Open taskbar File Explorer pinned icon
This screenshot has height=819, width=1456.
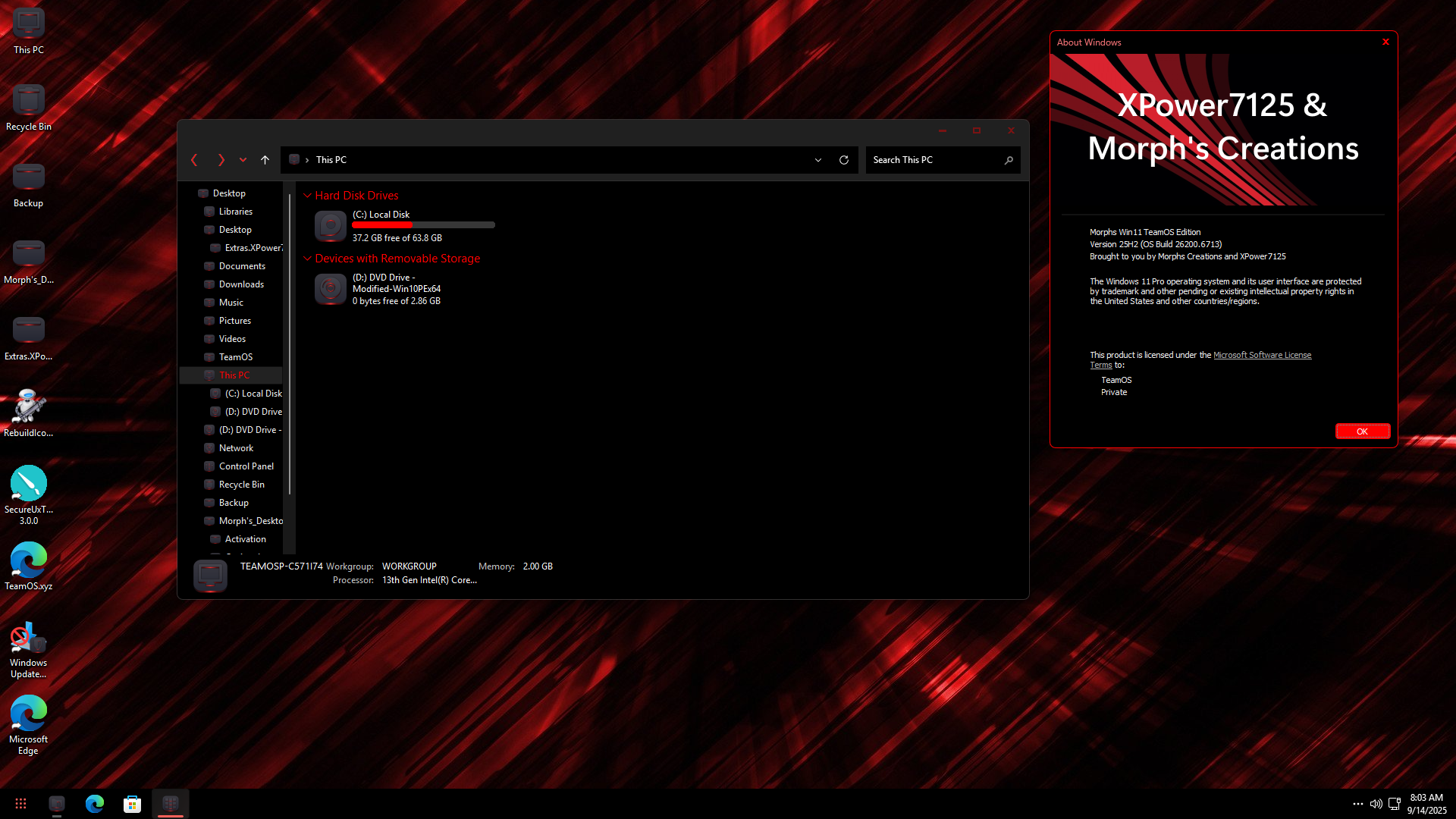pyautogui.click(x=57, y=804)
